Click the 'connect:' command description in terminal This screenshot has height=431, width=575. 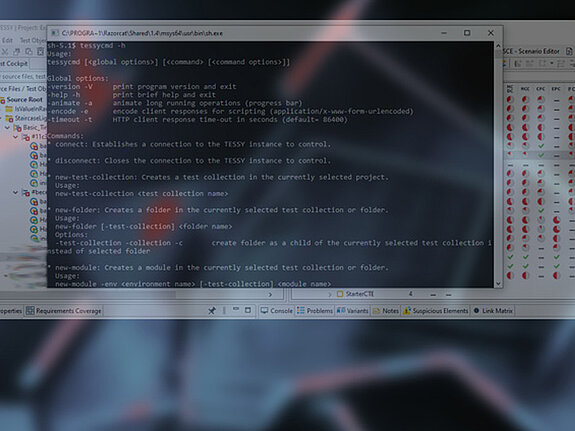(x=190, y=144)
